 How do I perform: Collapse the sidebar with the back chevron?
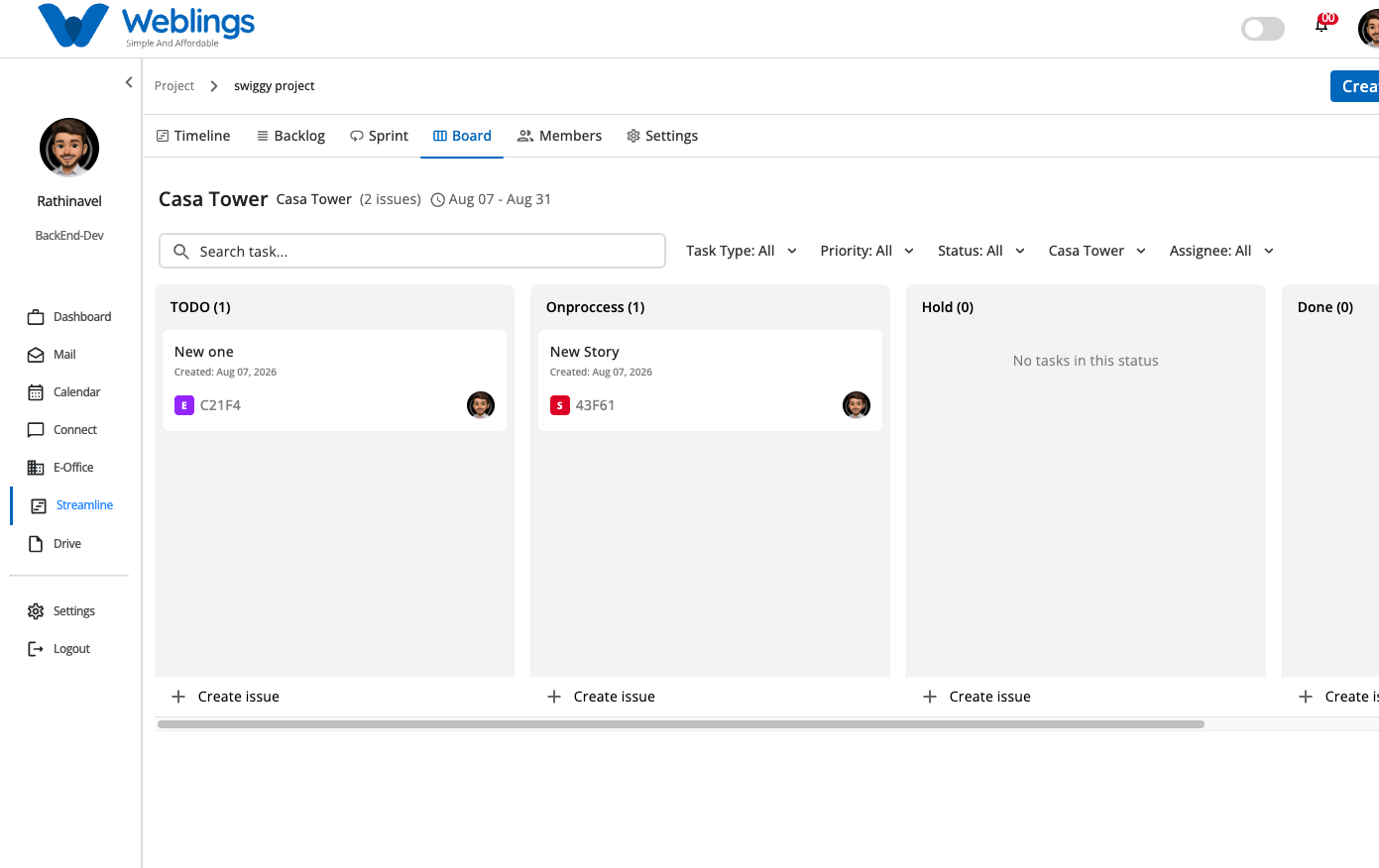(x=129, y=82)
